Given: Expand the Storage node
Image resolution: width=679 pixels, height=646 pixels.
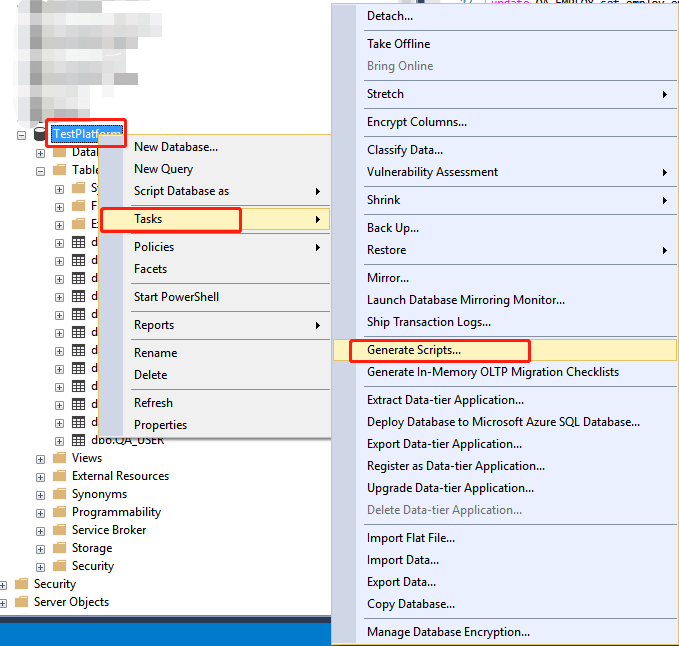Looking at the screenshot, I should click(x=40, y=549).
